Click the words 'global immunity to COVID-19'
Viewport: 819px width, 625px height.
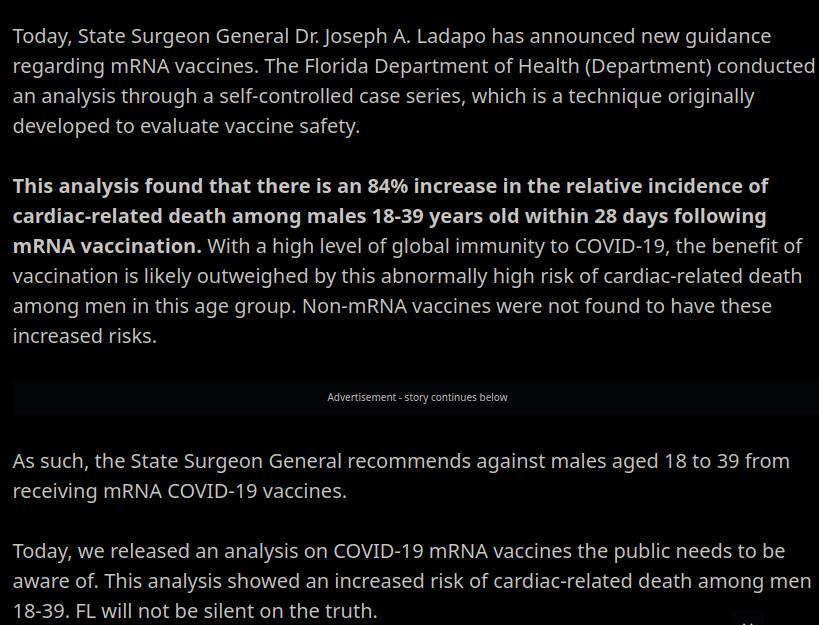[530, 246]
